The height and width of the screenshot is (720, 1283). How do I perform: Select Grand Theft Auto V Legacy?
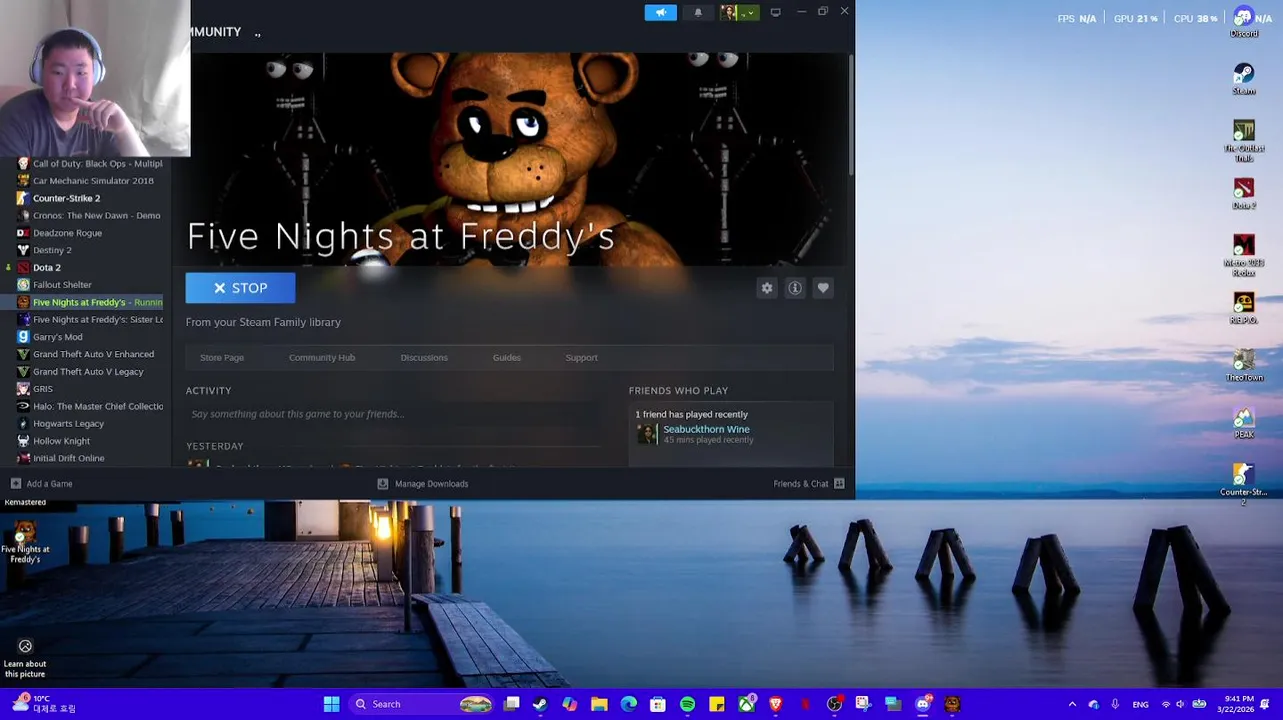[x=90, y=372]
